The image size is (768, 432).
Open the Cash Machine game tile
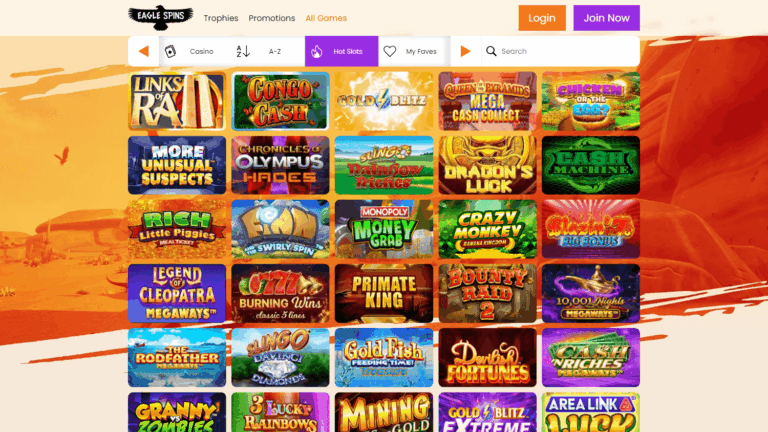tap(590, 165)
